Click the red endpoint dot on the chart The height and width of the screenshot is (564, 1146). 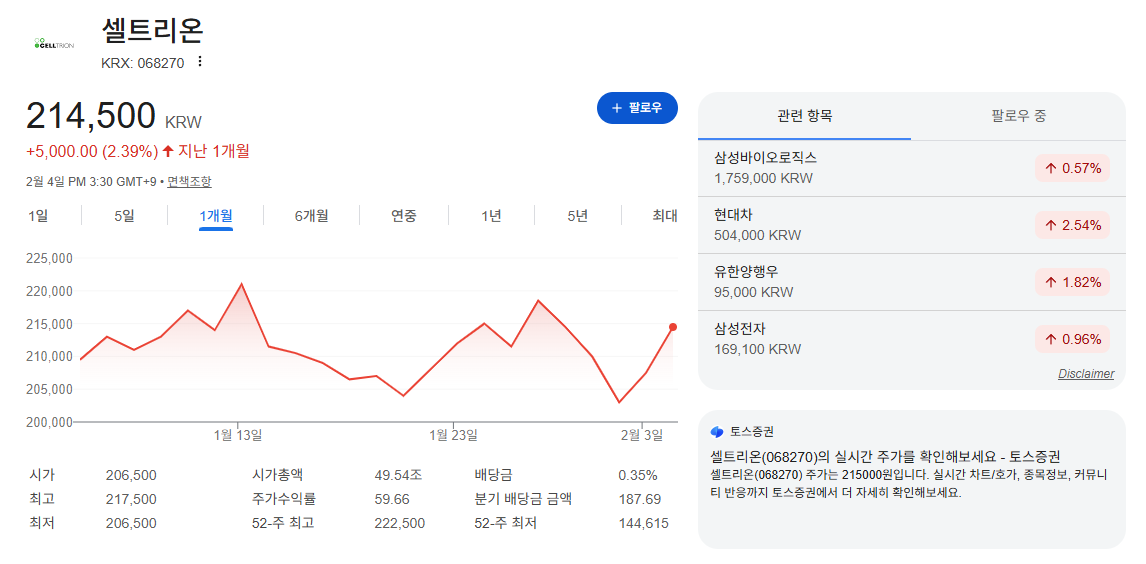pos(672,327)
